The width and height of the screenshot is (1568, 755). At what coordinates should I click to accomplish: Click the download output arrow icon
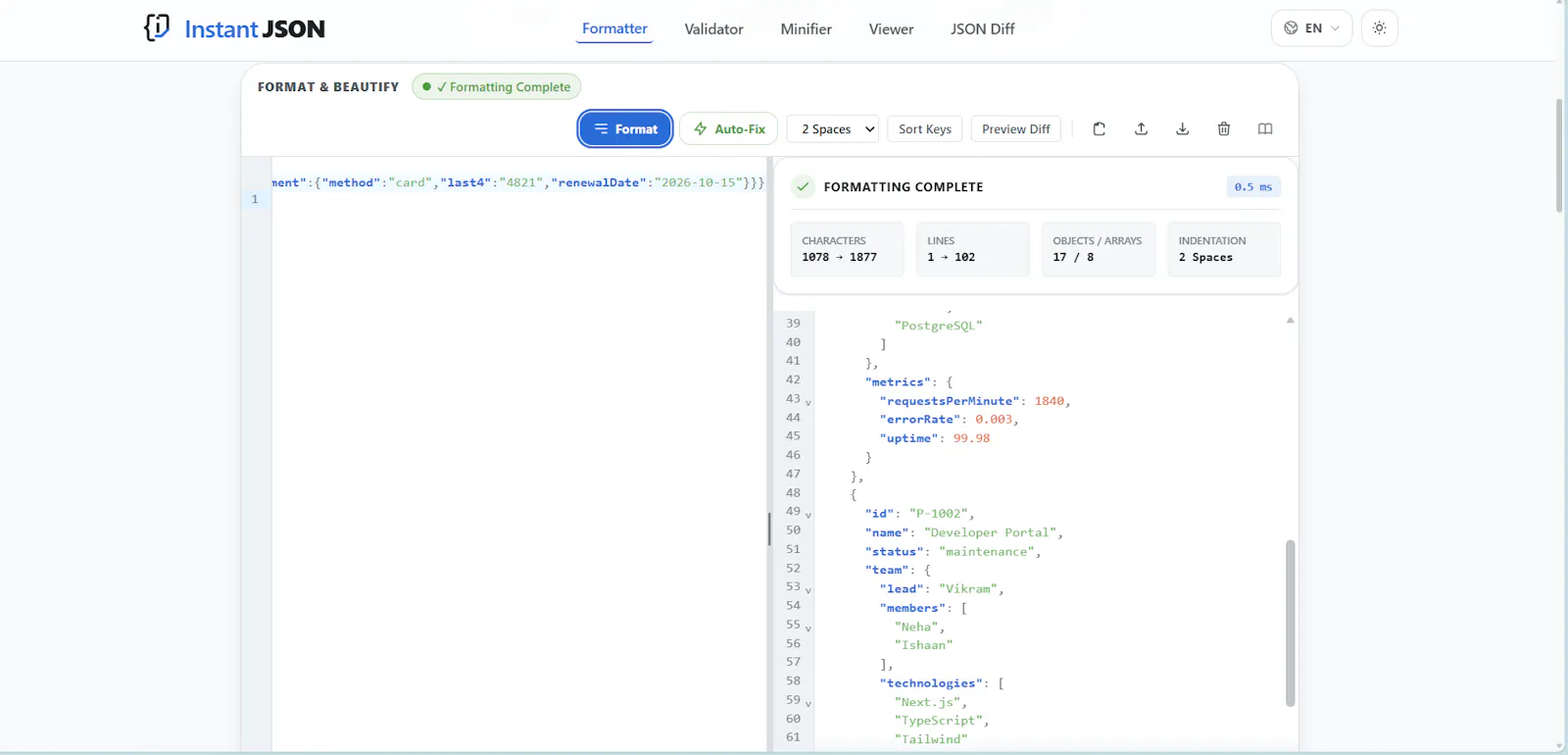(1183, 128)
